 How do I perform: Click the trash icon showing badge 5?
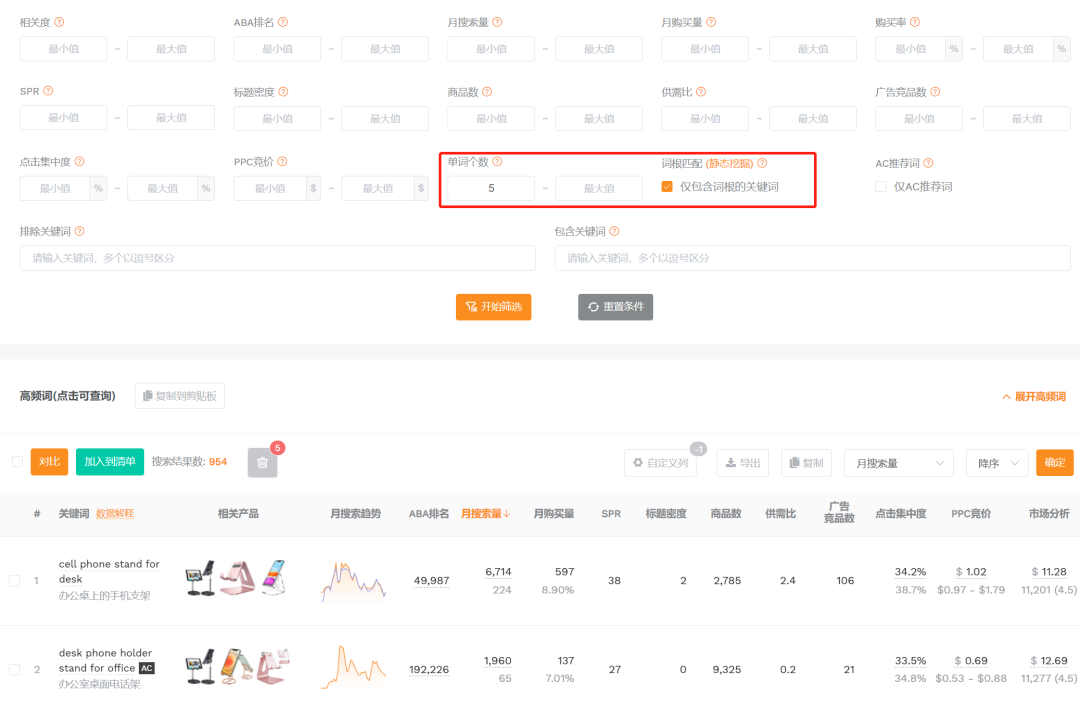pyautogui.click(x=262, y=463)
